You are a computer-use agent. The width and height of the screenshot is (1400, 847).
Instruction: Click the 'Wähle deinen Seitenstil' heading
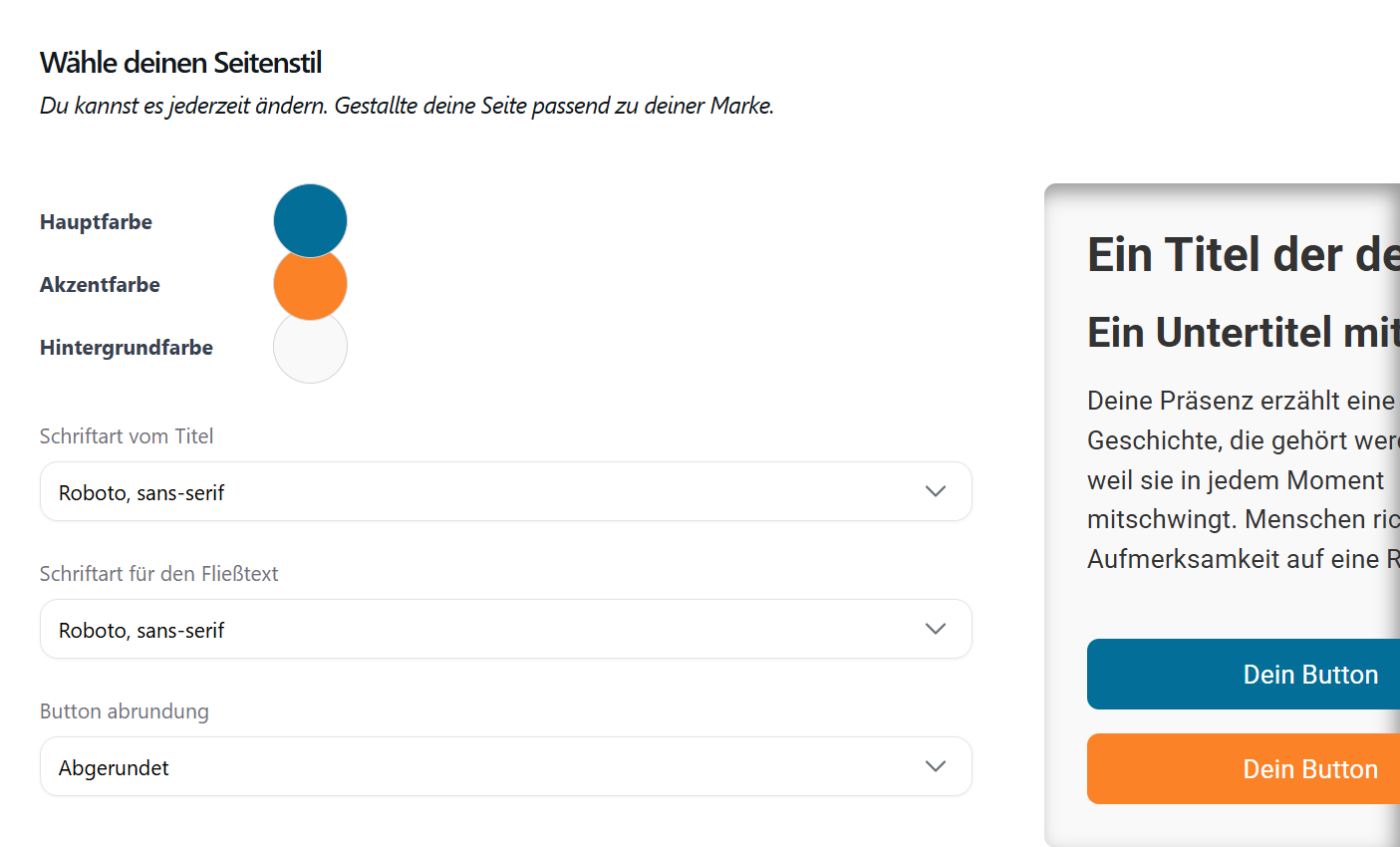[180, 63]
